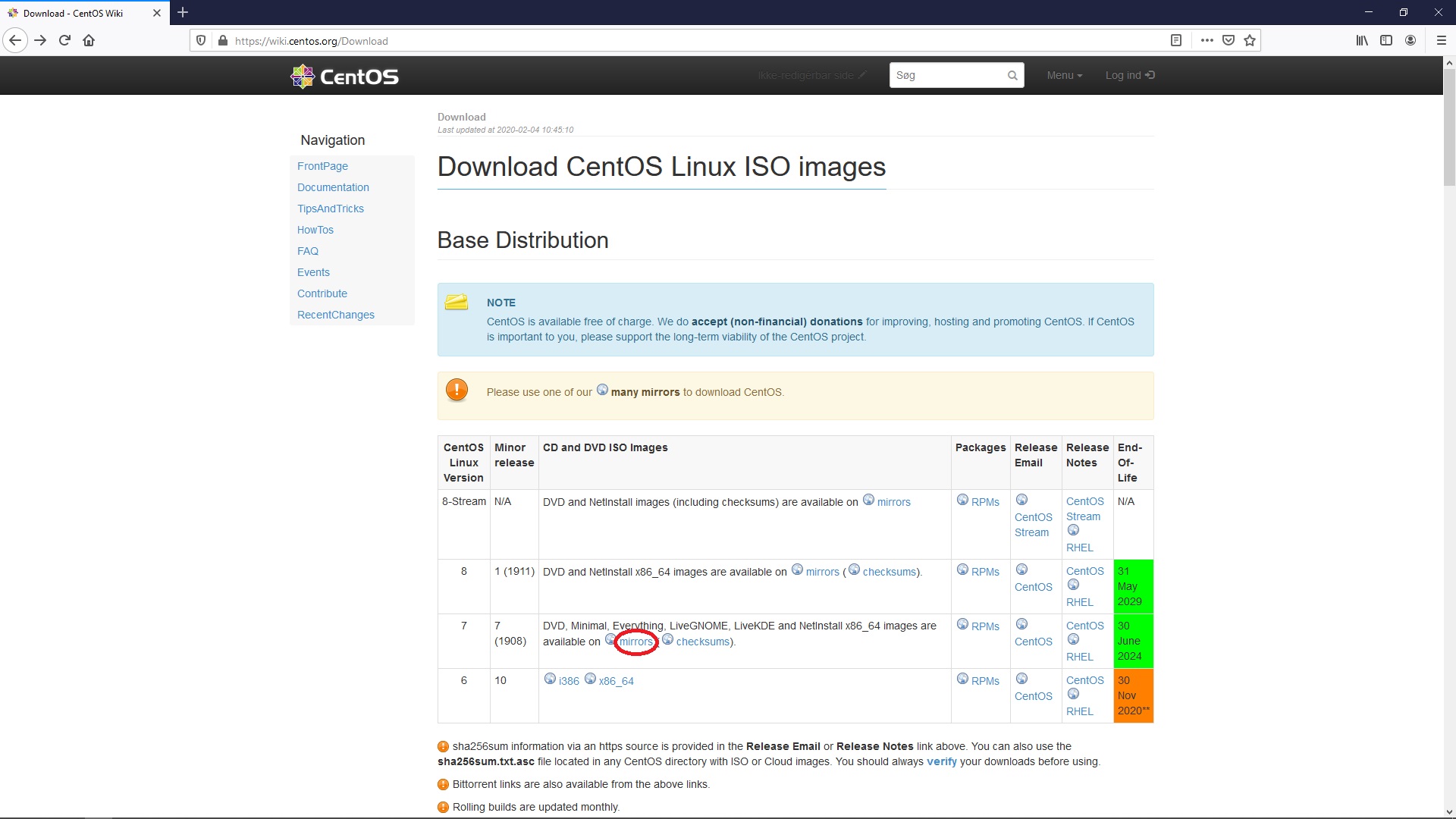Image resolution: width=1456 pixels, height=819 pixels.
Task: Go back to the previous page
Action: 15,41
